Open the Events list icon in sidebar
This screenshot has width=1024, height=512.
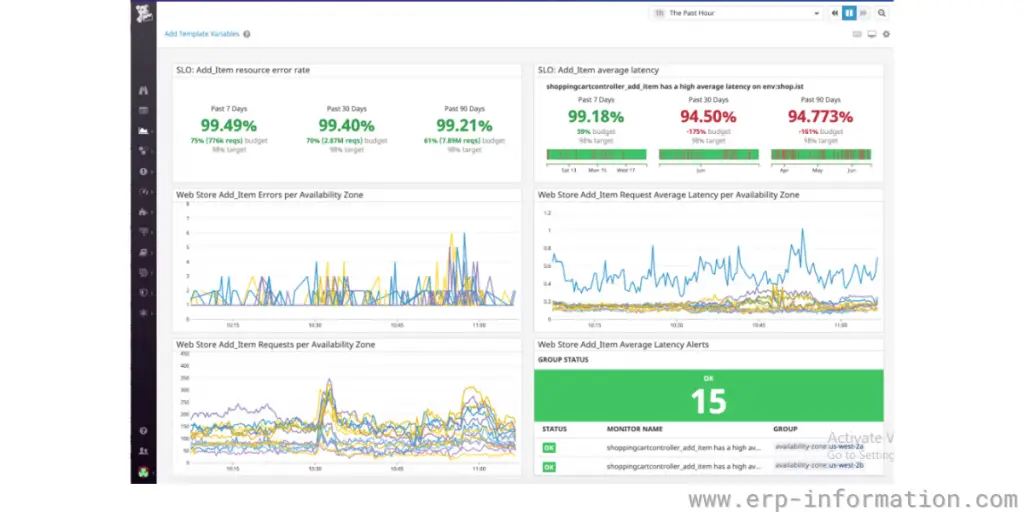tap(144, 110)
